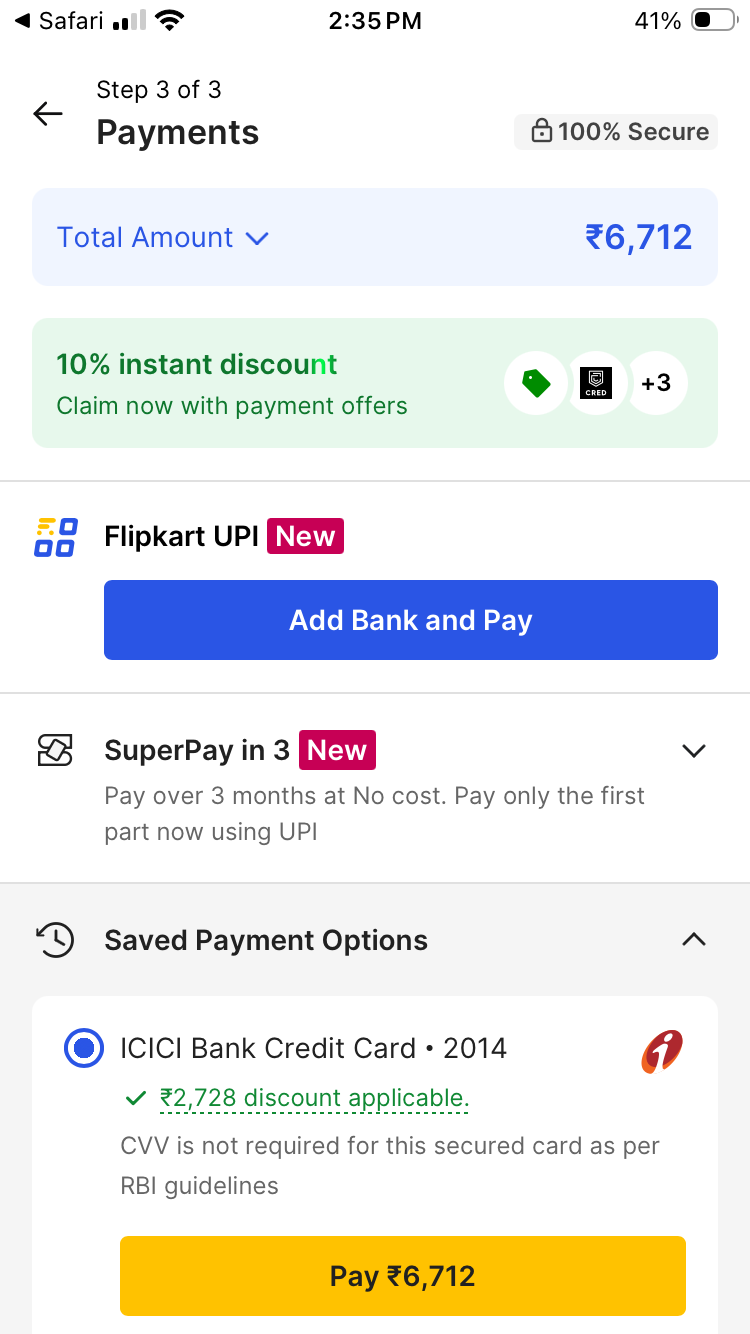Select the ICICI Bank Credit Card radio button
Screen dimensions: 750x1334
pos(84,1048)
